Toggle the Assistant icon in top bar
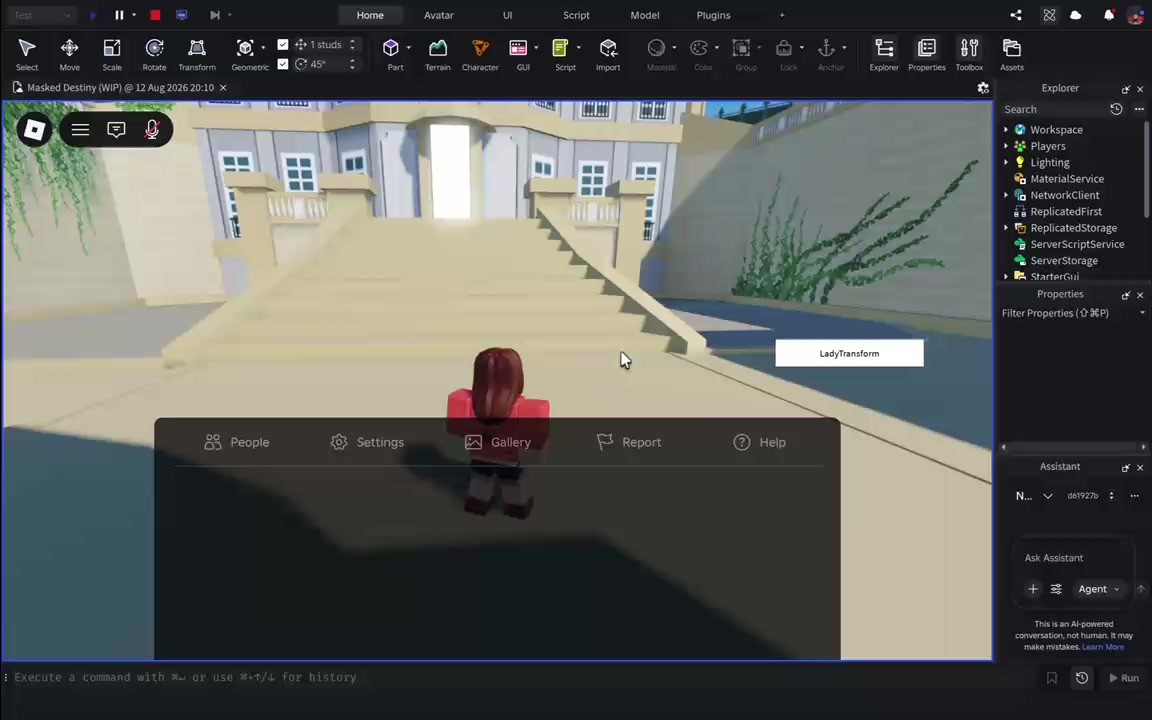1152x720 pixels. point(1049,15)
